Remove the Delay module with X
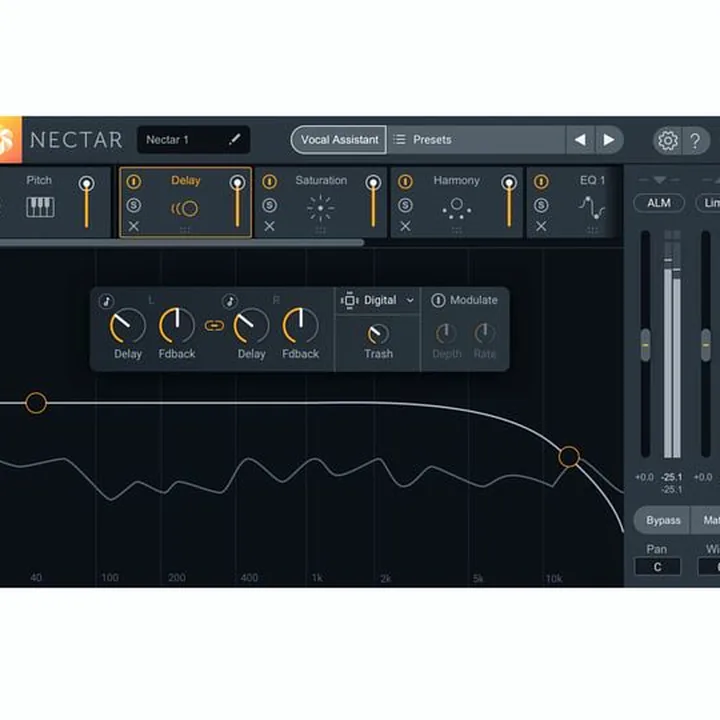 (x=134, y=226)
